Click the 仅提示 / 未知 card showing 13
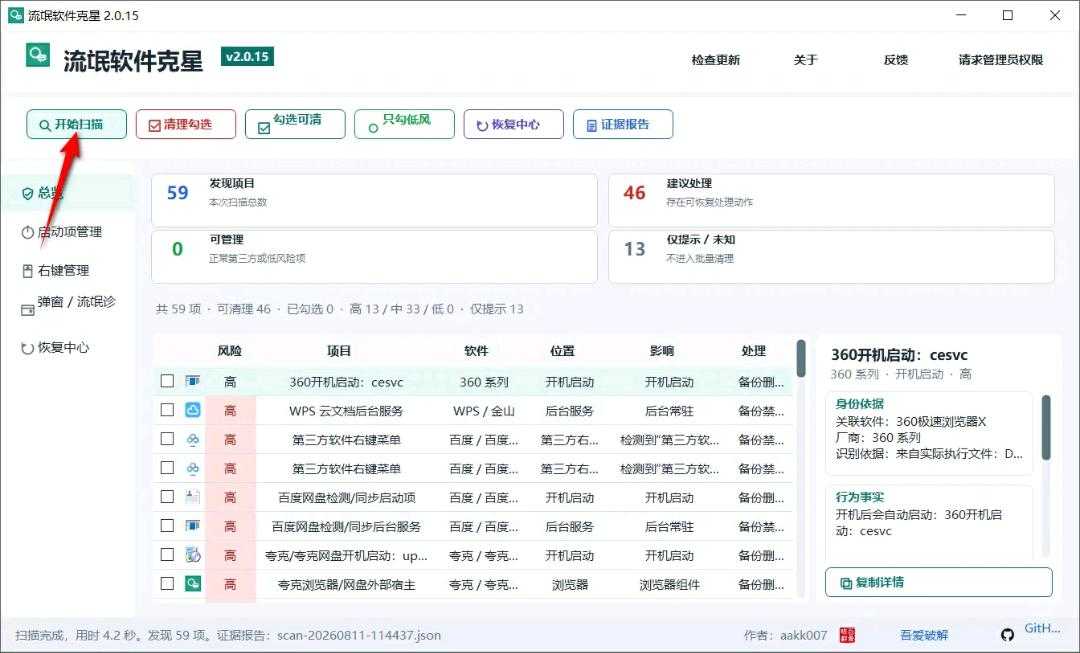This screenshot has height=653, width=1080. [x=831, y=256]
